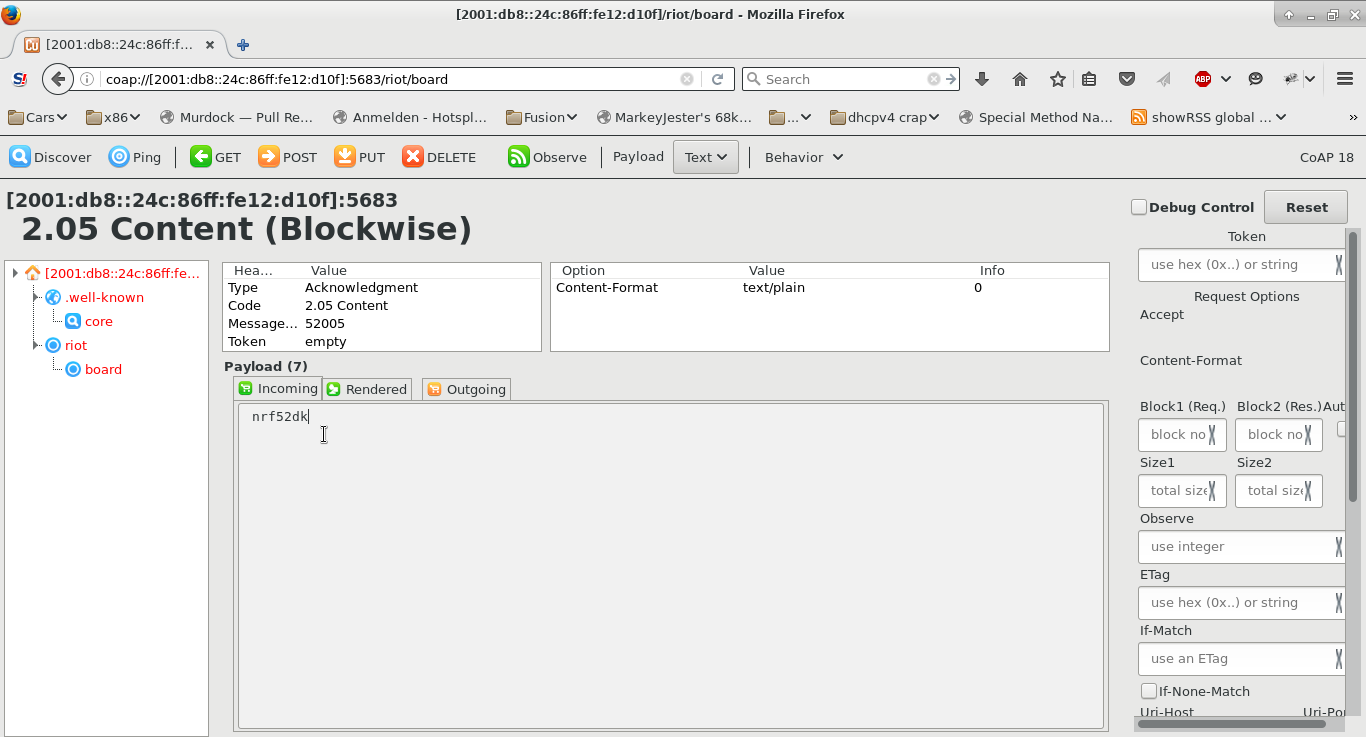Show more bookmarks chevron
The height and width of the screenshot is (737, 1366).
click(1353, 117)
